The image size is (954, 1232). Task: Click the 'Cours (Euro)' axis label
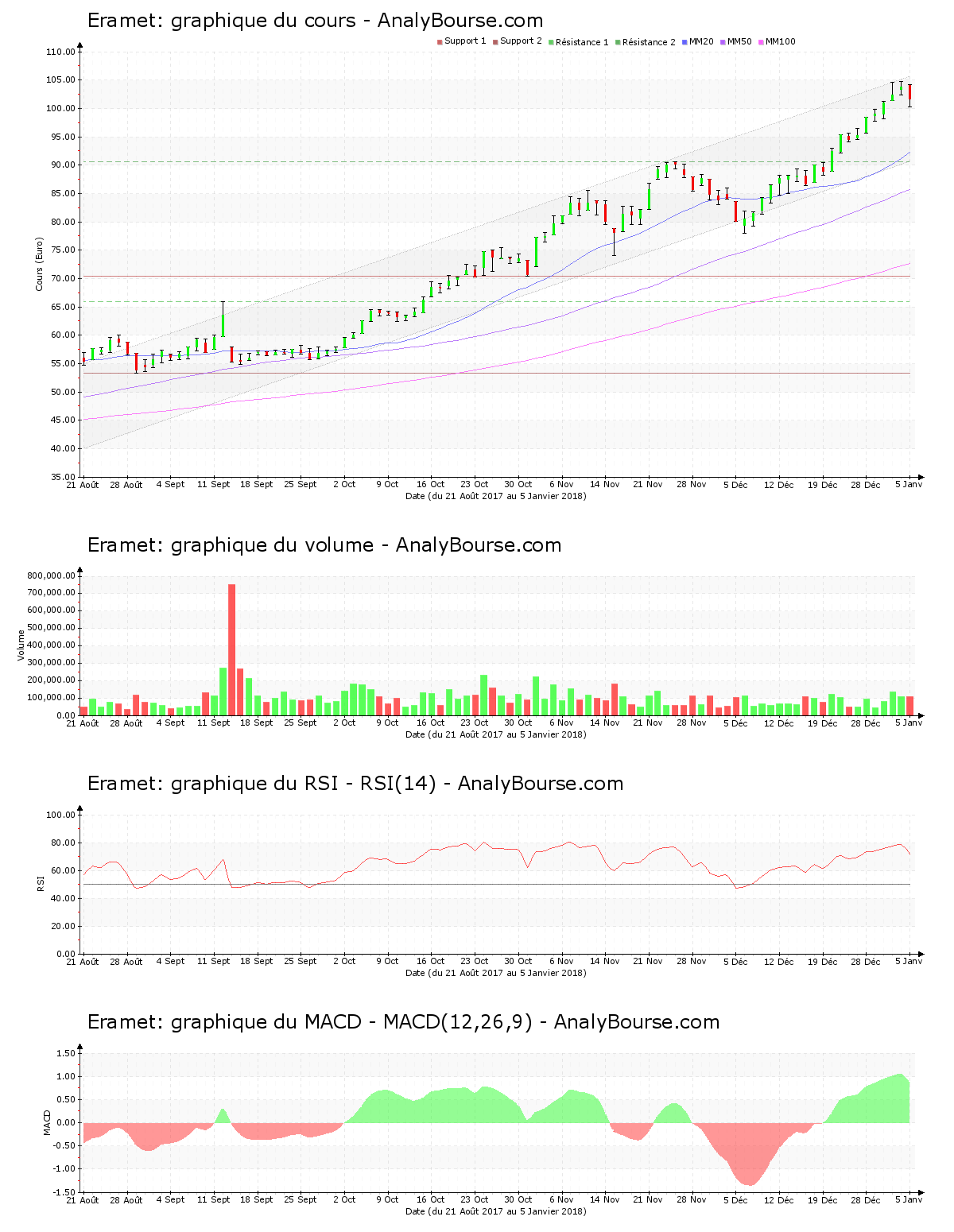click(x=39, y=264)
